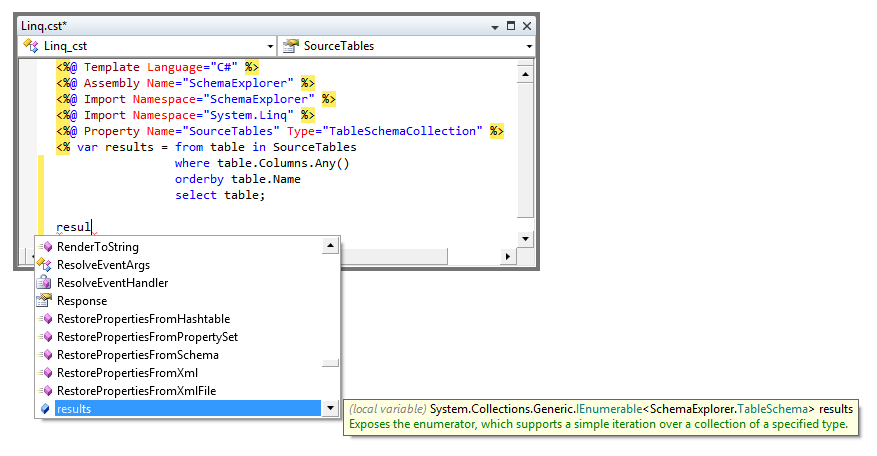
Task: Click the Template Language directive line
Action: 157,67
